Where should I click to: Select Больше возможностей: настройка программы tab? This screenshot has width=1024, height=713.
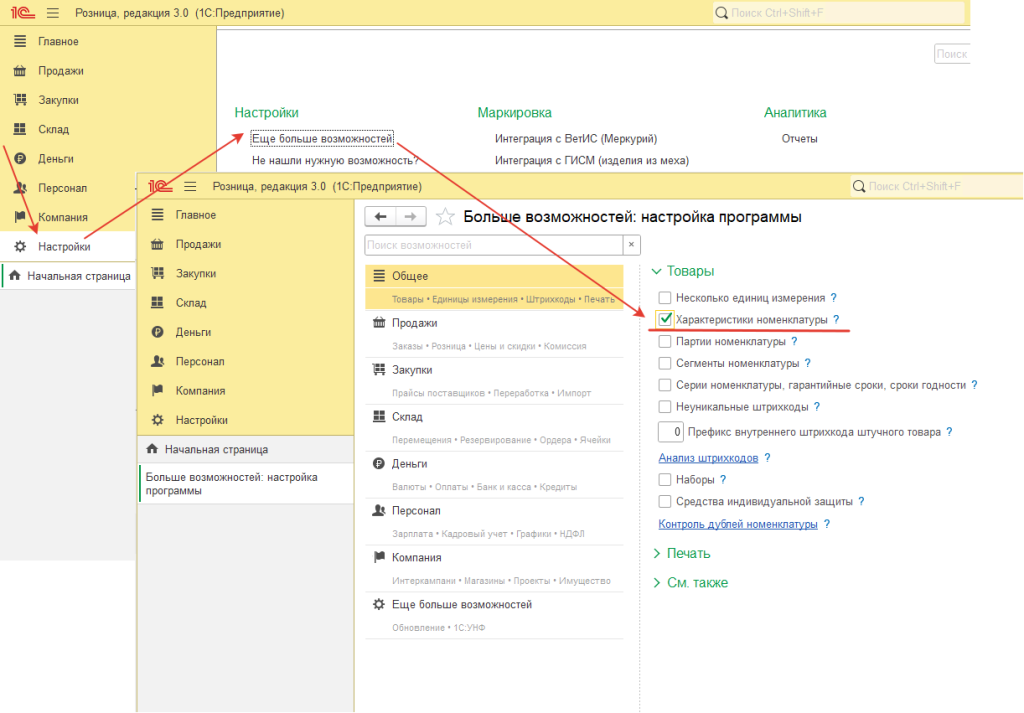click(x=246, y=484)
